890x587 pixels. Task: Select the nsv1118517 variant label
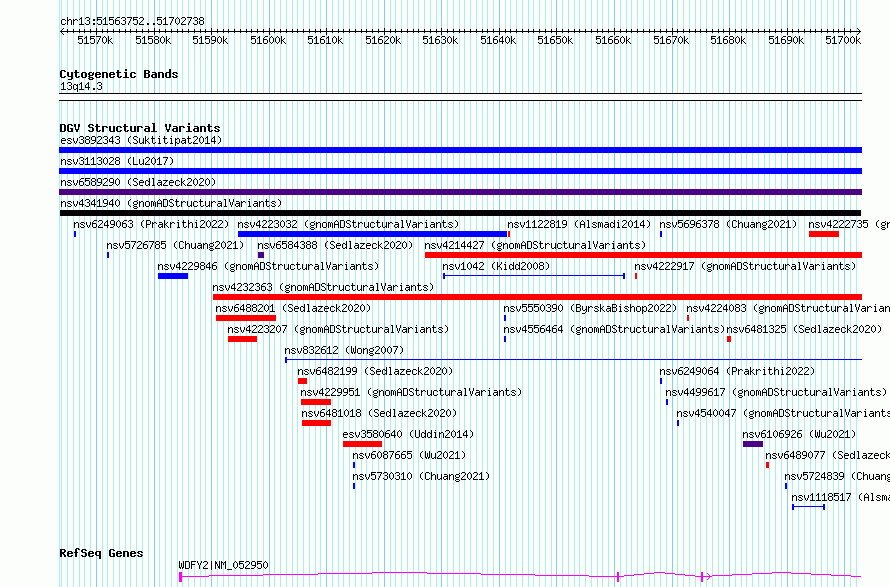[x=841, y=497]
